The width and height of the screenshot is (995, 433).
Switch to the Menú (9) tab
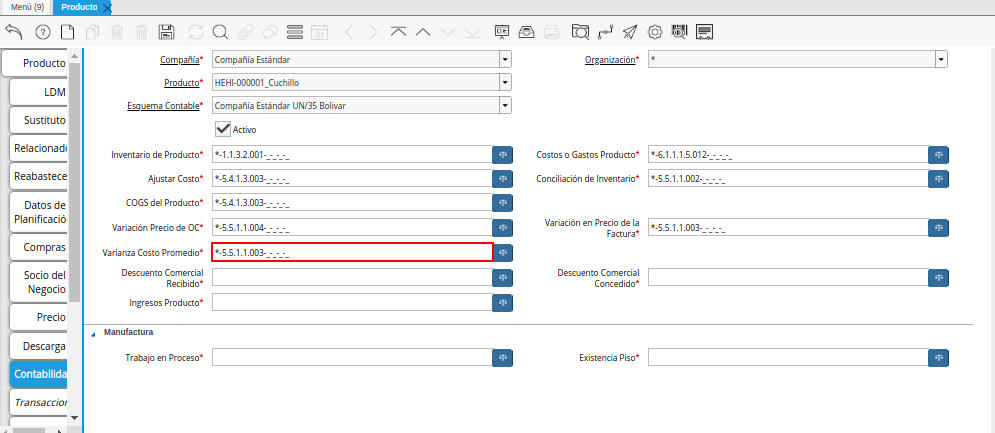(26, 7)
